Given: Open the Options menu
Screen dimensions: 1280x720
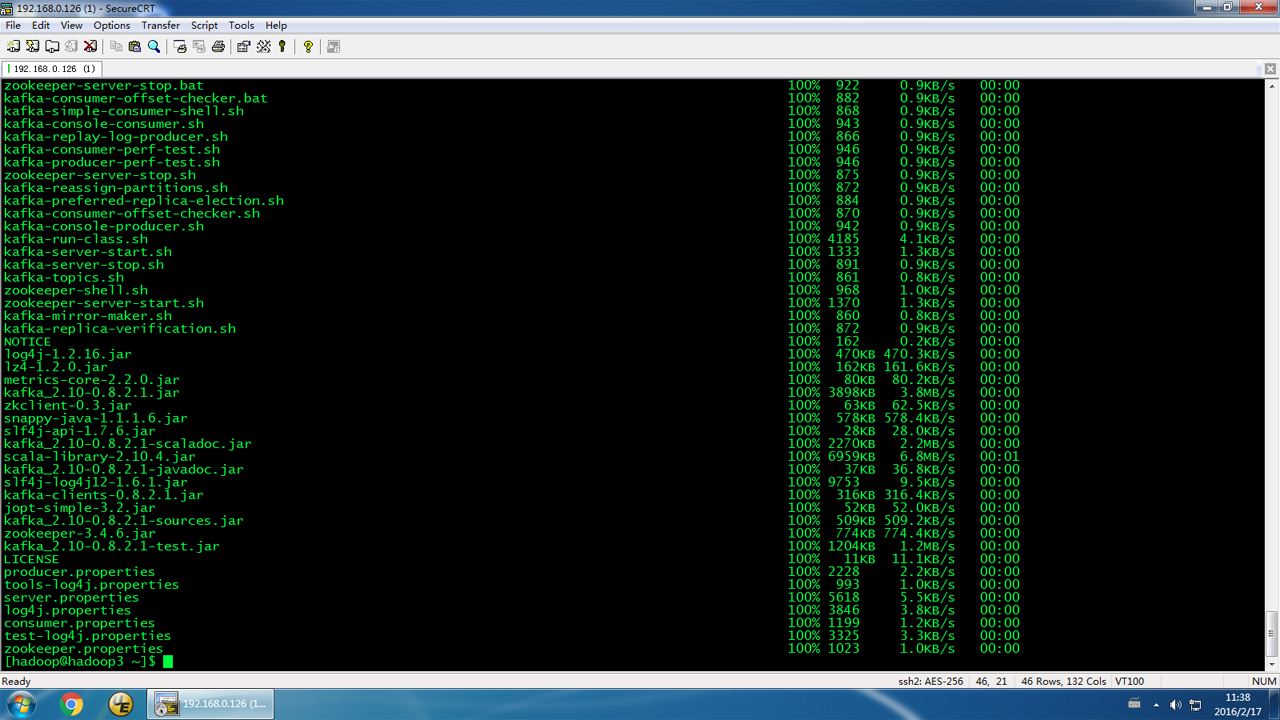Looking at the screenshot, I should [112, 25].
